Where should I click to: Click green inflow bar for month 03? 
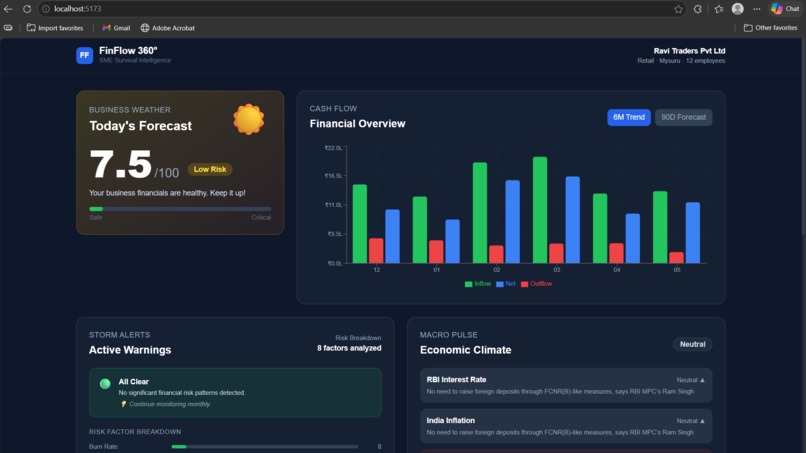coord(540,210)
